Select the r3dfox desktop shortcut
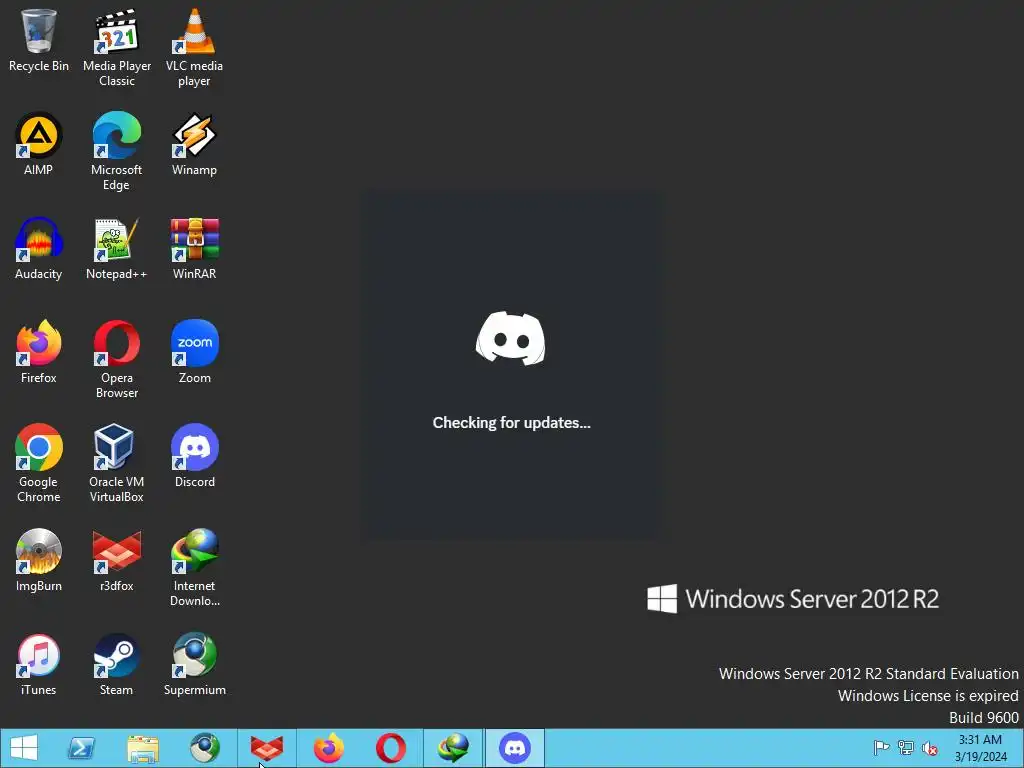This screenshot has width=1024, height=768. coord(117,560)
